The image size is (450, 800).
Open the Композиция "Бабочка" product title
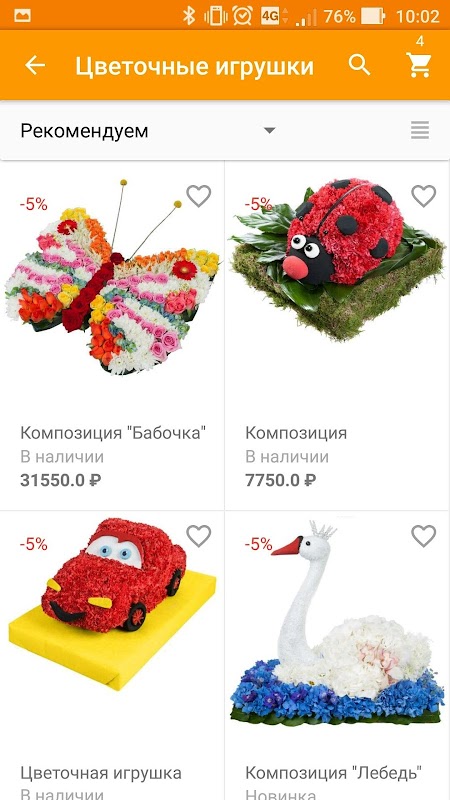(113, 433)
